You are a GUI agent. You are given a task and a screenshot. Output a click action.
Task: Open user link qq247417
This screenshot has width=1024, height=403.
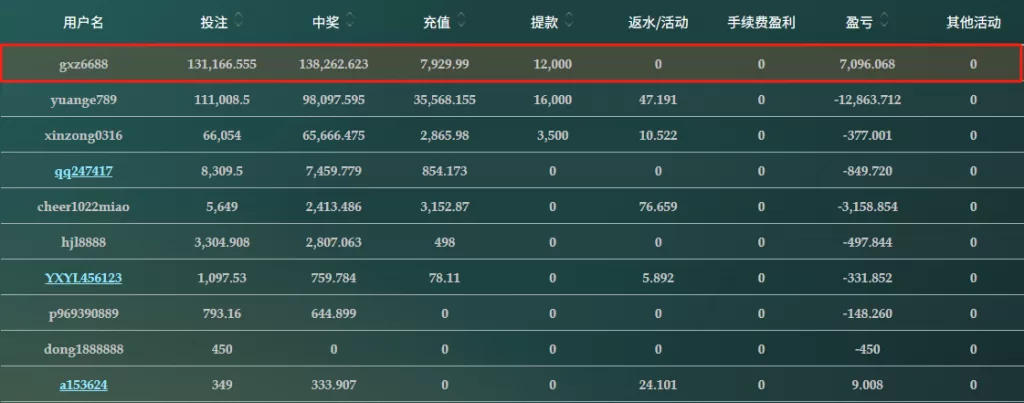tap(83, 171)
